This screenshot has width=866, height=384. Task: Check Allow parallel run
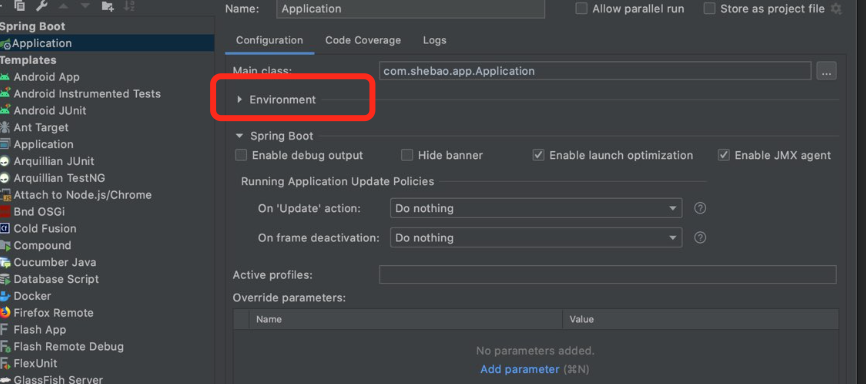(581, 9)
